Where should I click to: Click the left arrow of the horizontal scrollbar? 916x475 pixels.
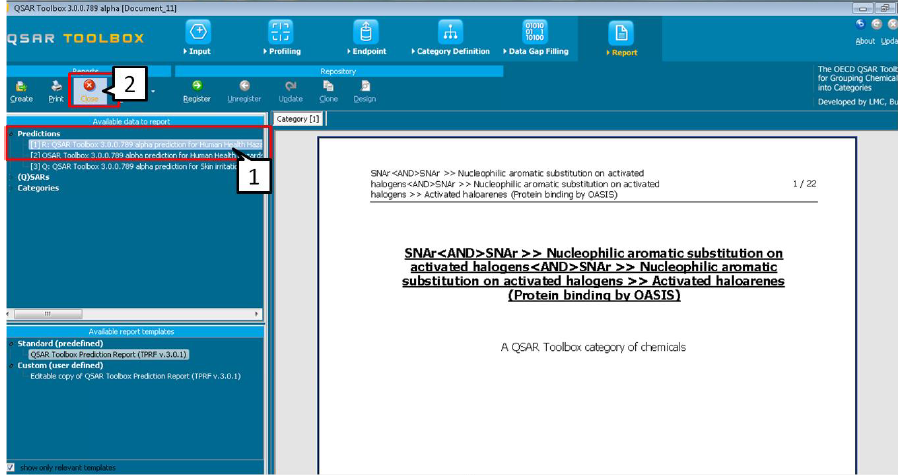8,314
